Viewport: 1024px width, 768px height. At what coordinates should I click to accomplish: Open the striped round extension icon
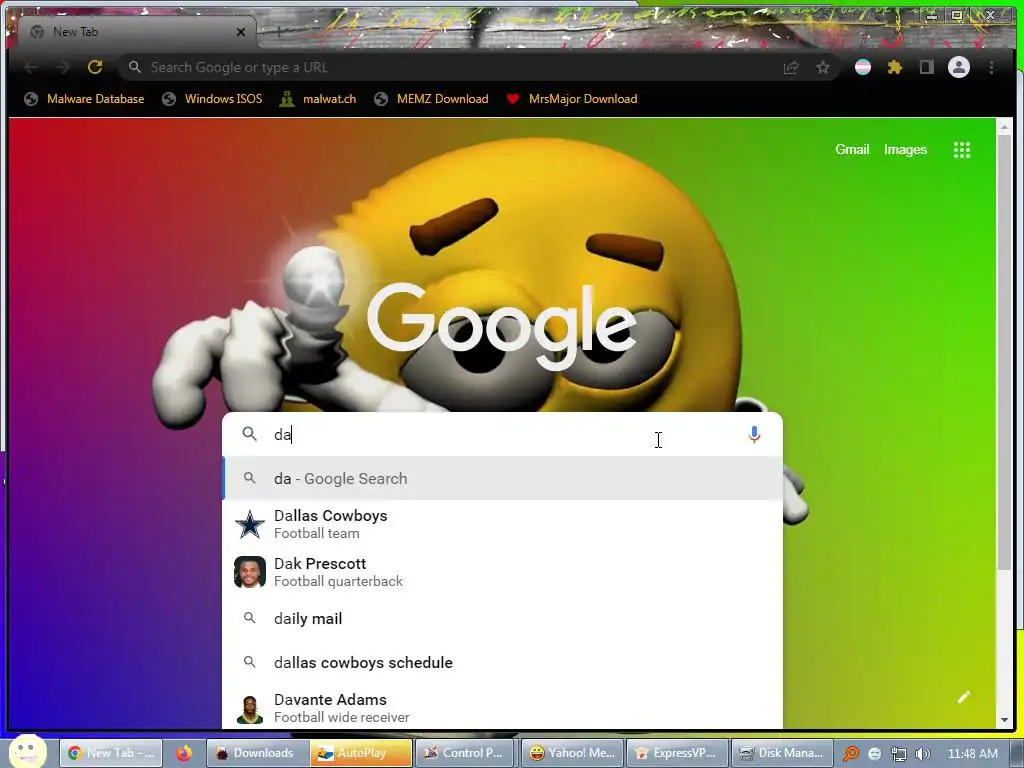point(863,67)
